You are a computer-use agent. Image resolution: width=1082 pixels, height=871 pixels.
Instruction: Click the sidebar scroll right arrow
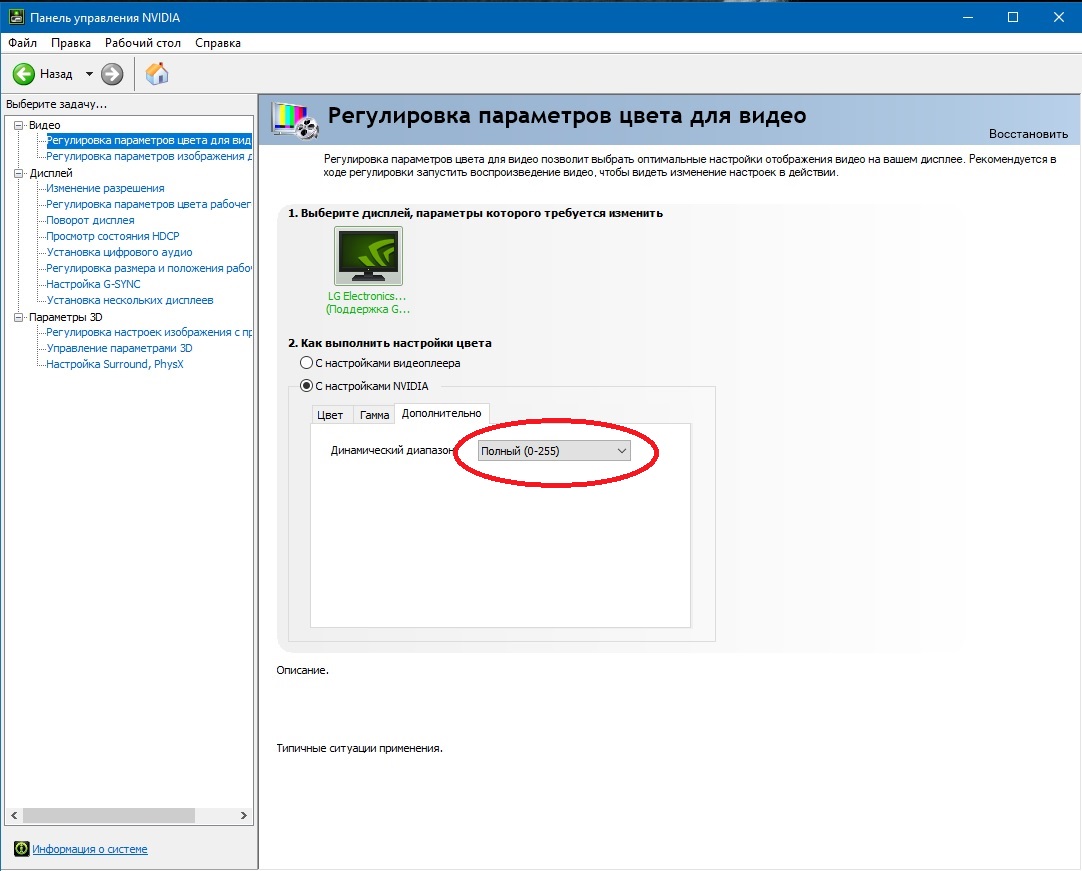[x=243, y=815]
